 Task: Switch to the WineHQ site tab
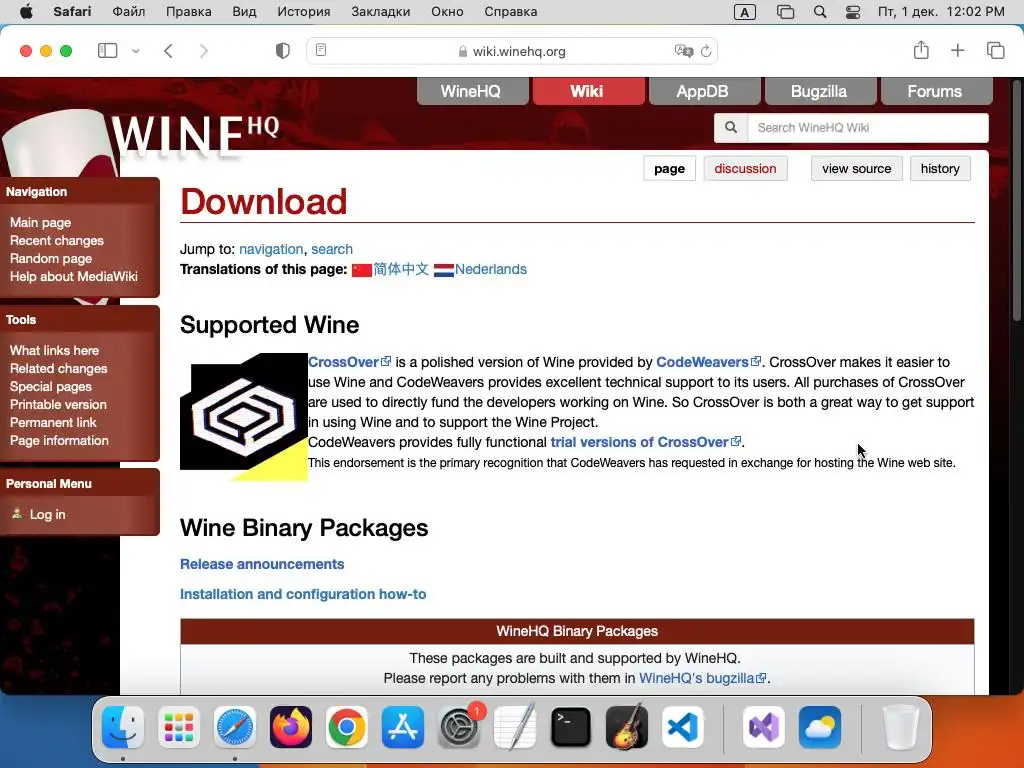[x=471, y=91]
